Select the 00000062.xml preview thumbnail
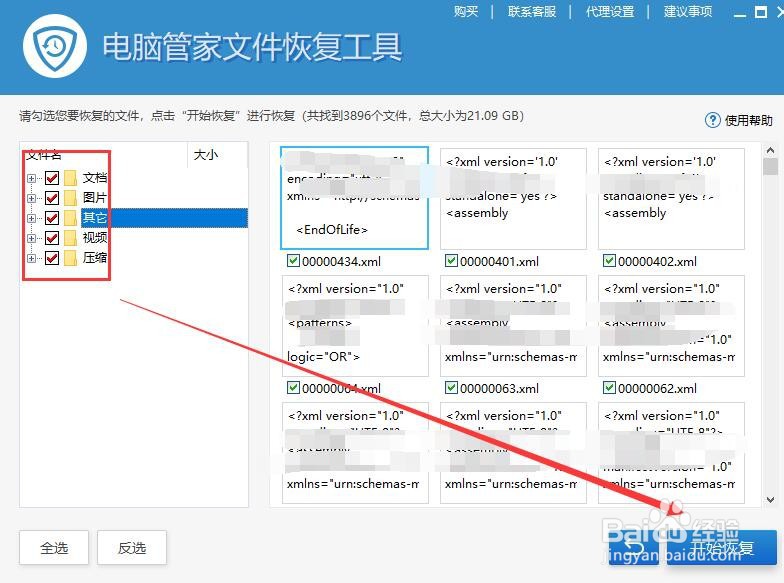This screenshot has width=784, height=583. (671, 326)
